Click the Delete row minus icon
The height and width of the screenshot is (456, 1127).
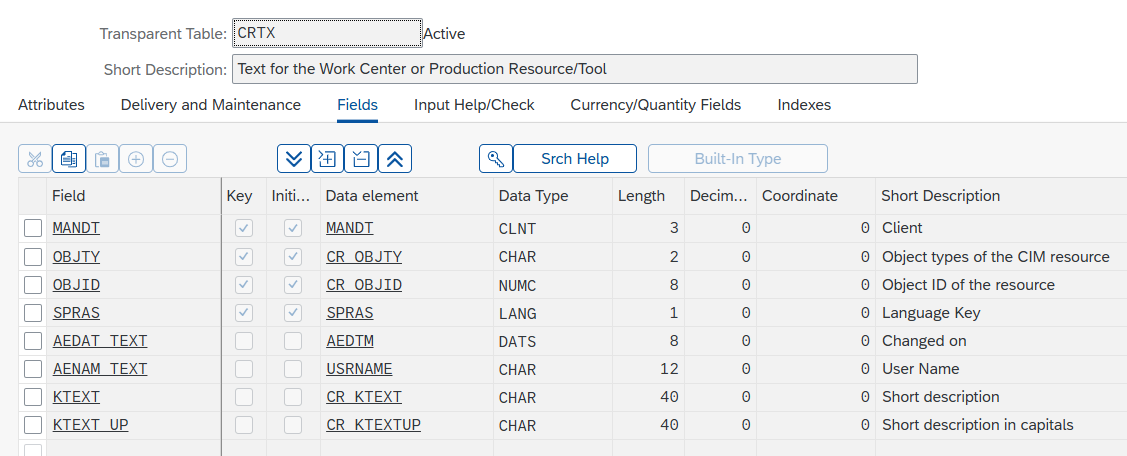click(170, 159)
